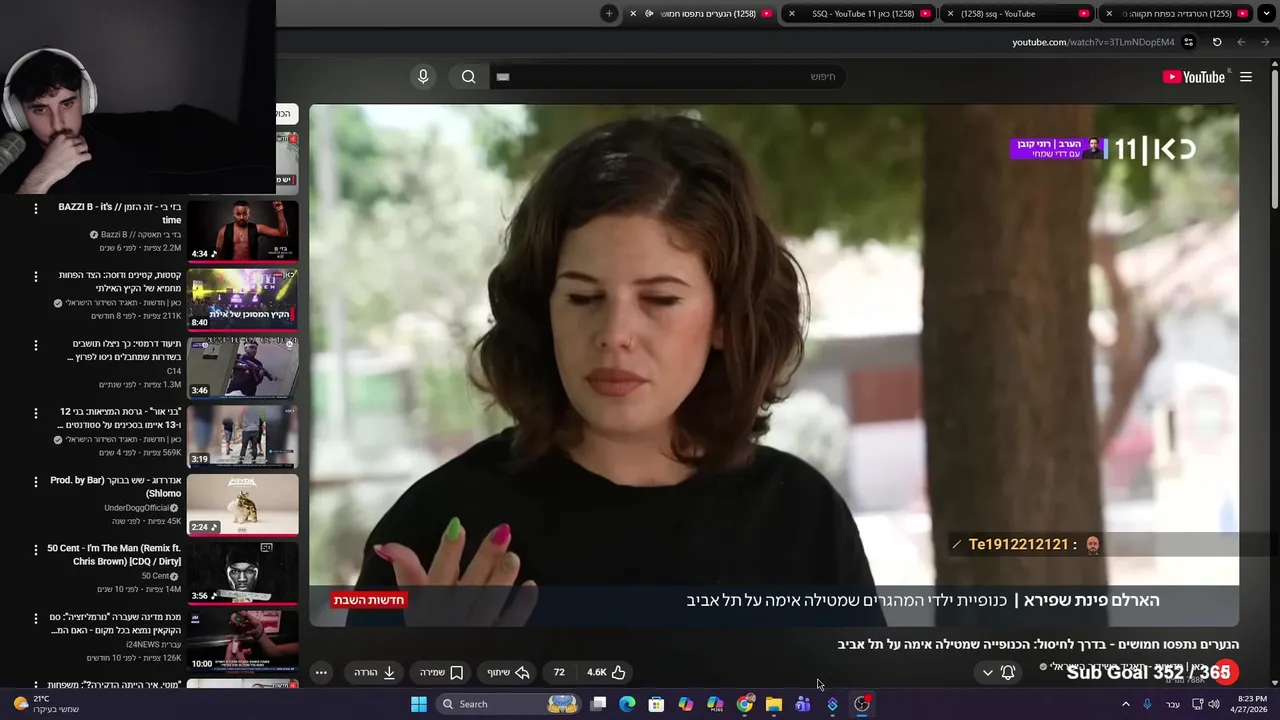Close the '(1258) ssq - YouTube' tab
The image size is (1280, 720).
tap(950, 13)
